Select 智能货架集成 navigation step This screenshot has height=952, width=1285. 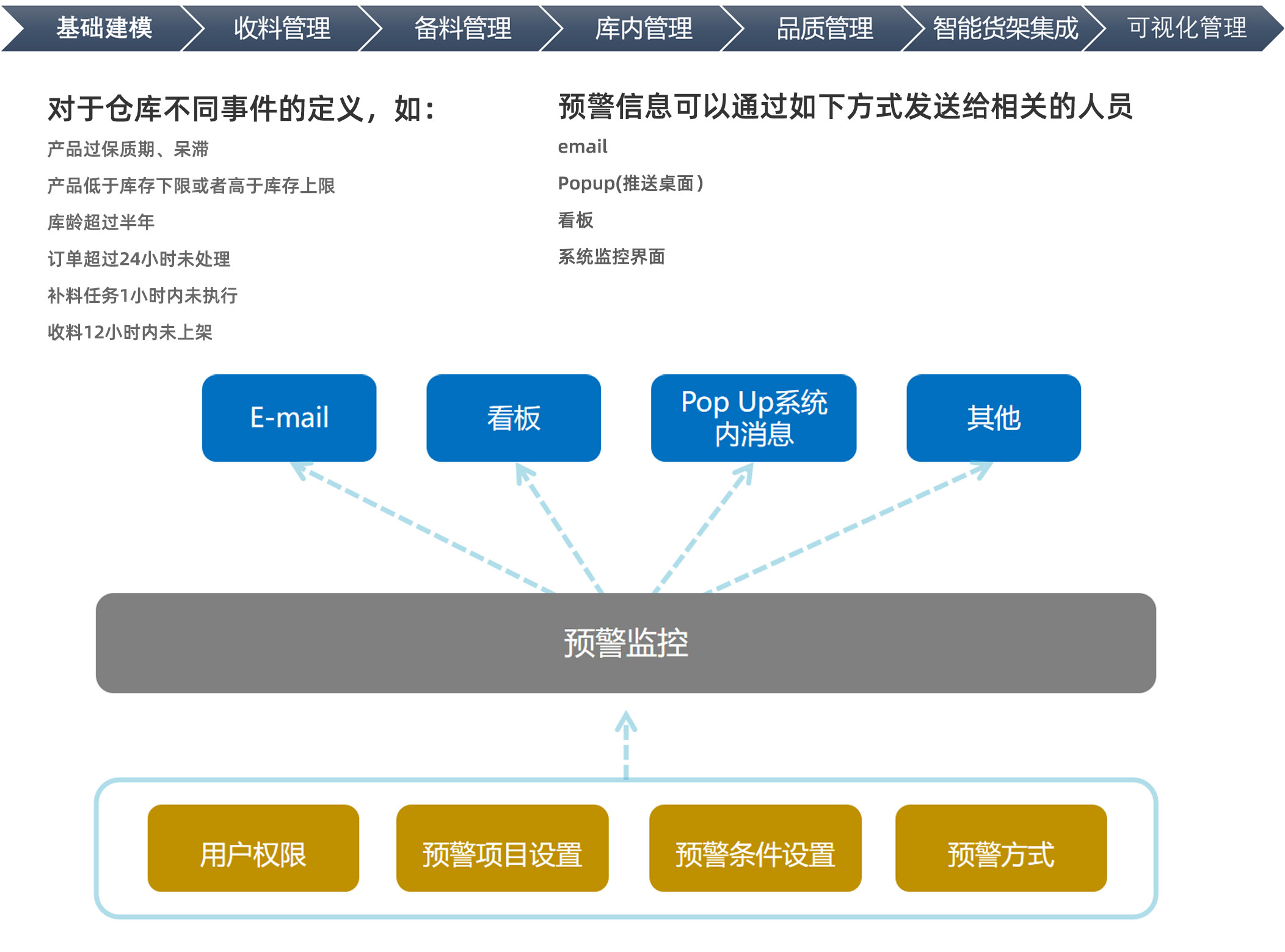(x=1005, y=28)
